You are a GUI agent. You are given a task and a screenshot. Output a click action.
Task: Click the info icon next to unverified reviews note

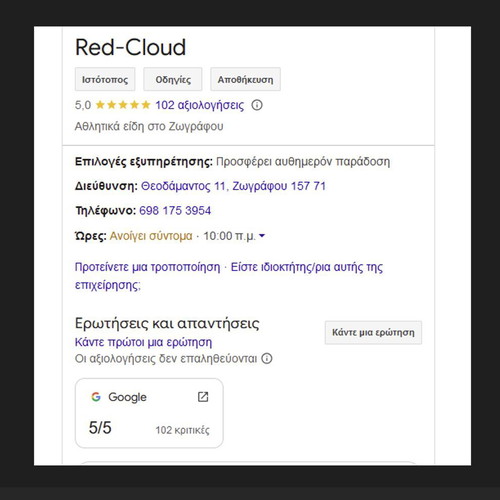267,359
